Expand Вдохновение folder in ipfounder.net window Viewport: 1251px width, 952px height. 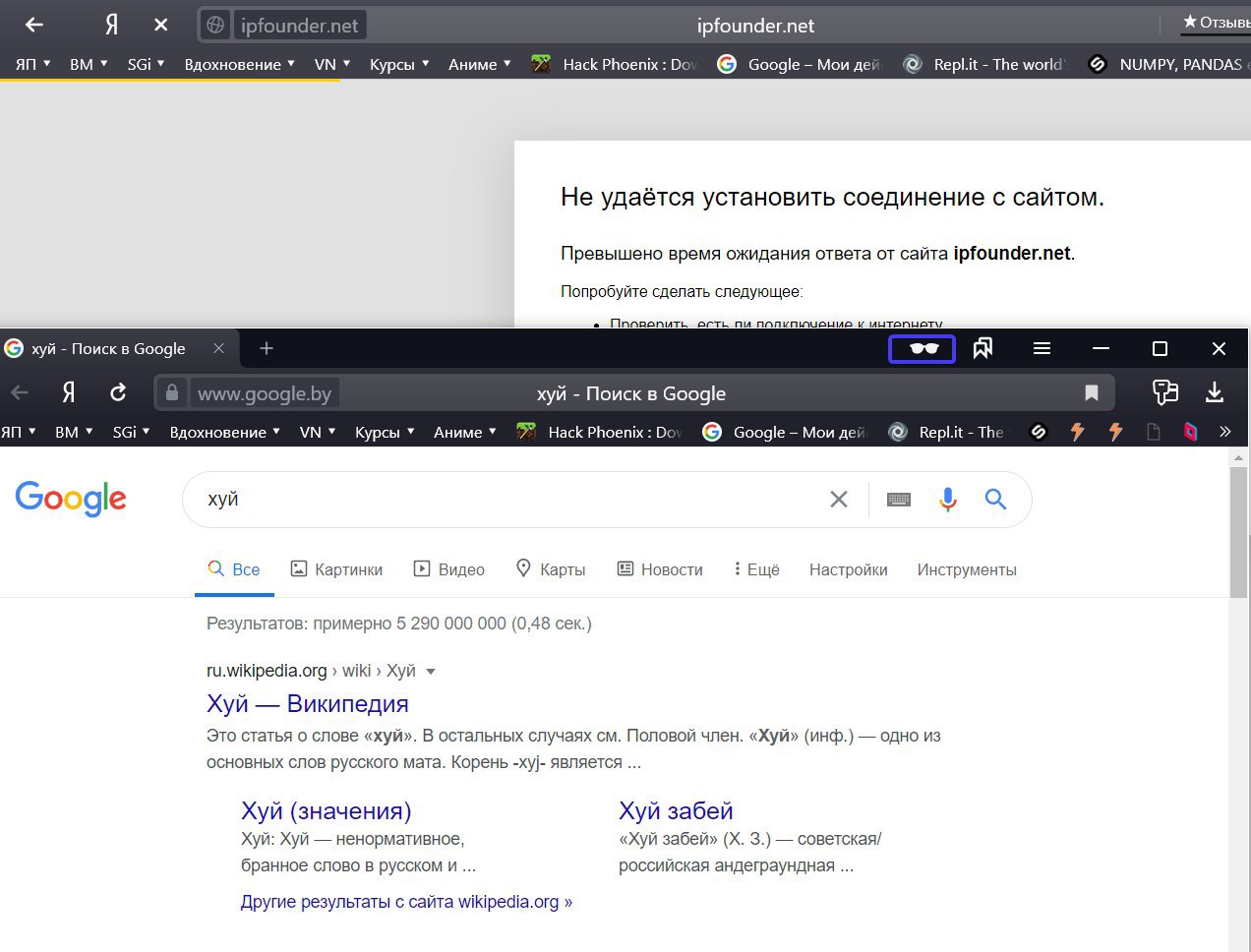[240, 64]
